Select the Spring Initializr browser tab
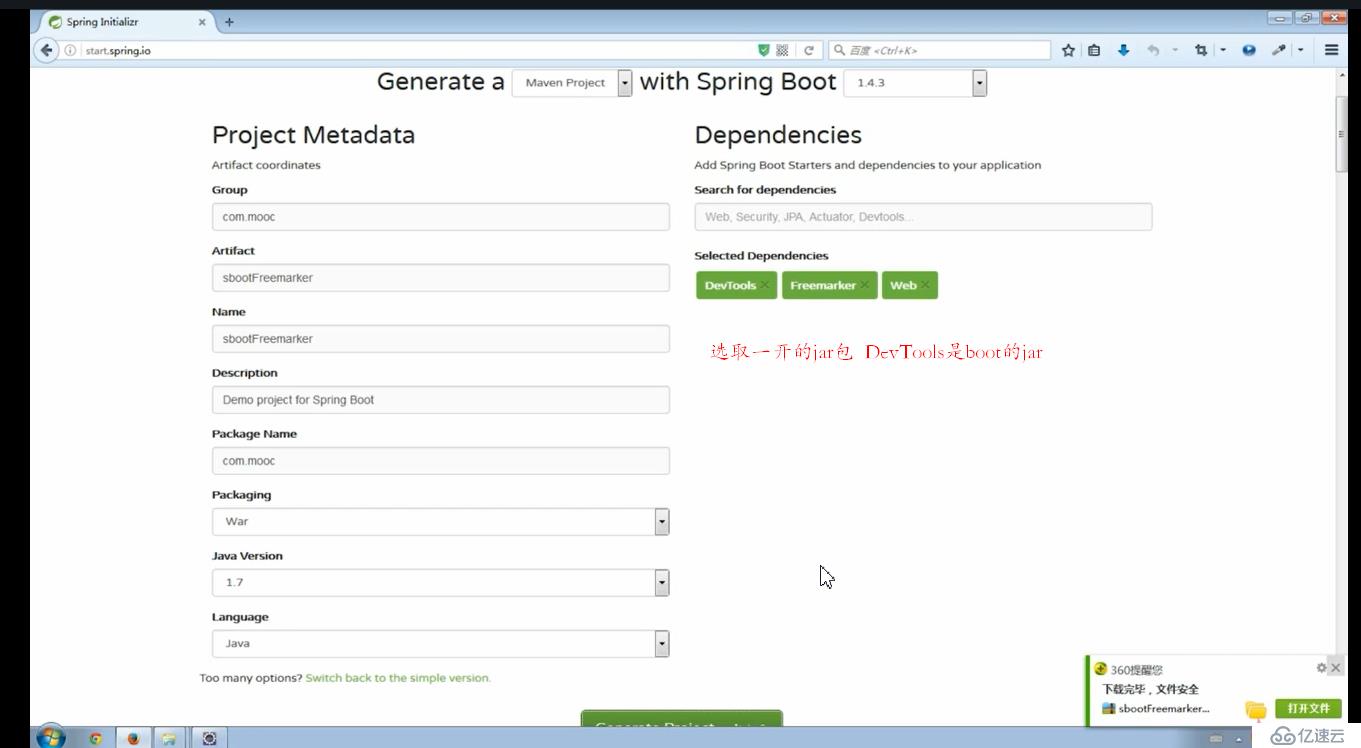1361x748 pixels. [x=124, y=22]
